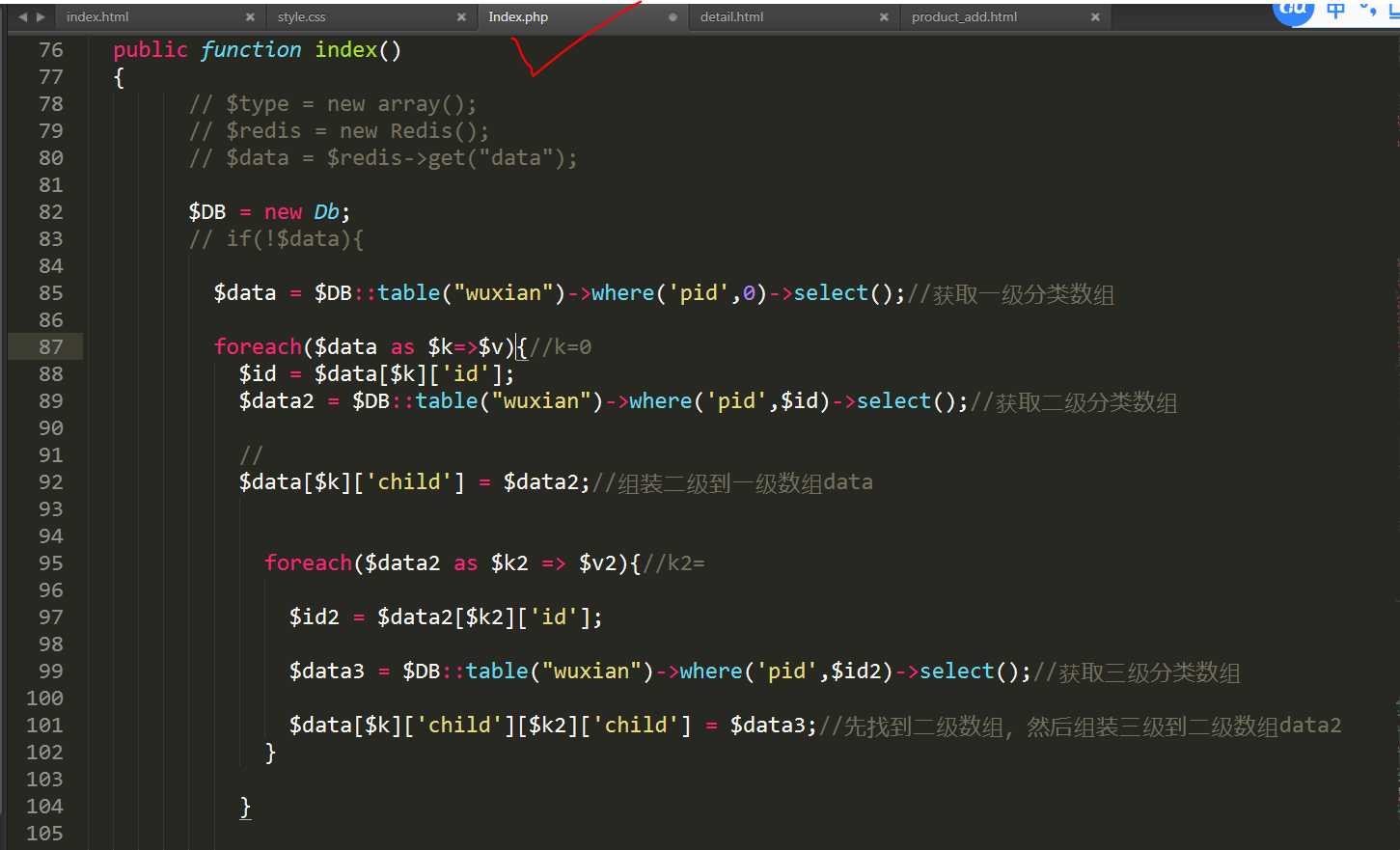This screenshot has height=850, width=1400.
Task: Click line number 89 in the gutter
Action: (x=50, y=401)
